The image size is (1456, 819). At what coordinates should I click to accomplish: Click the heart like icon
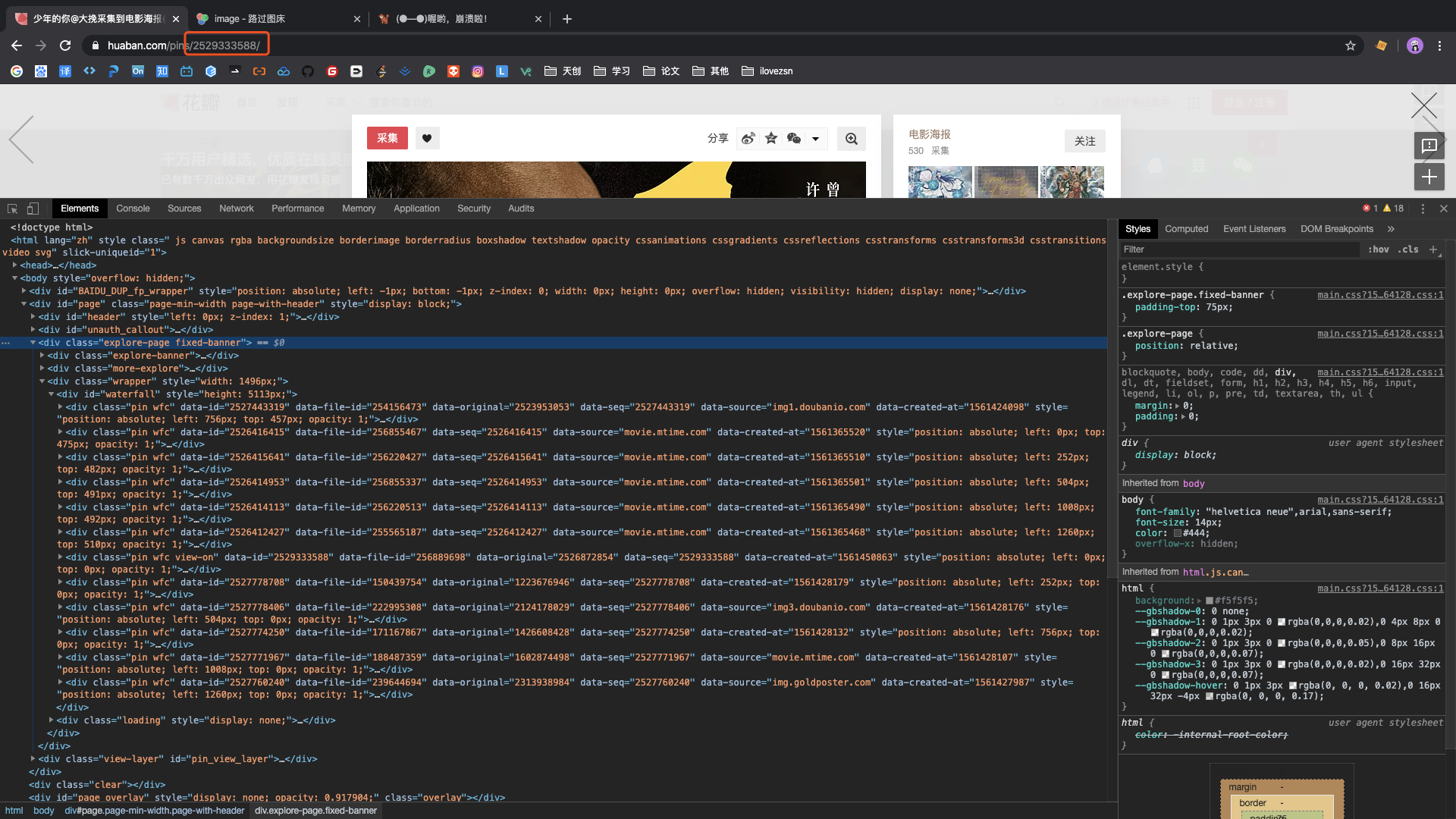pos(427,138)
